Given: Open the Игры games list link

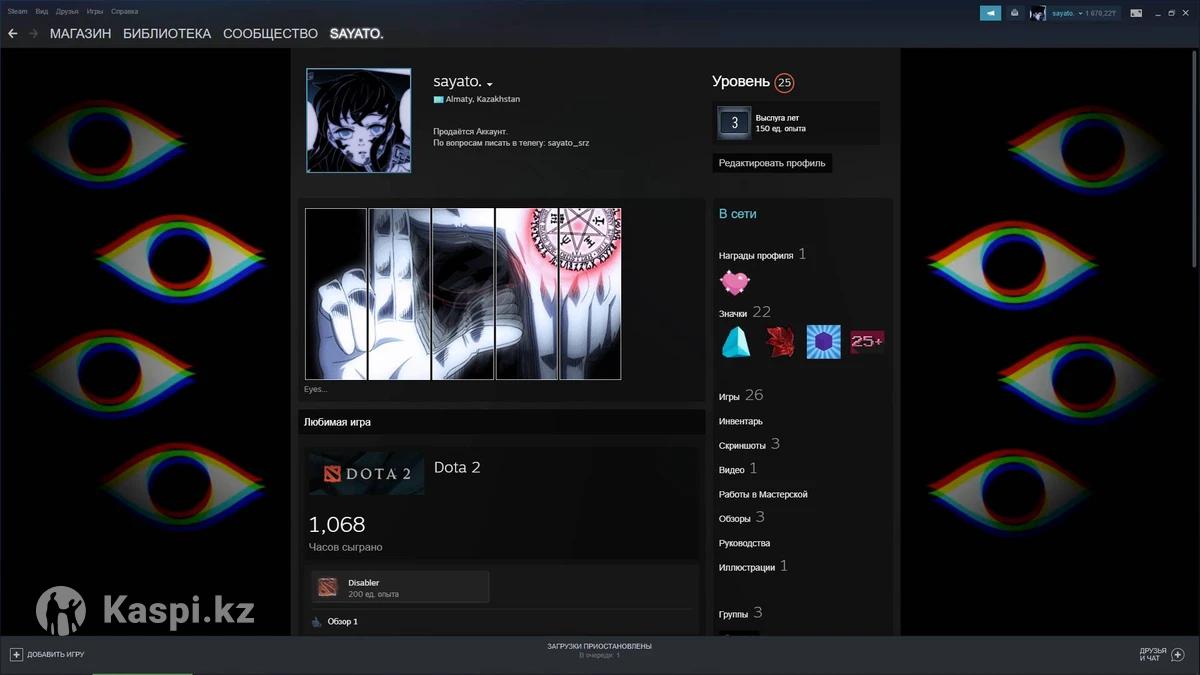Looking at the screenshot, I should (729, 397).
